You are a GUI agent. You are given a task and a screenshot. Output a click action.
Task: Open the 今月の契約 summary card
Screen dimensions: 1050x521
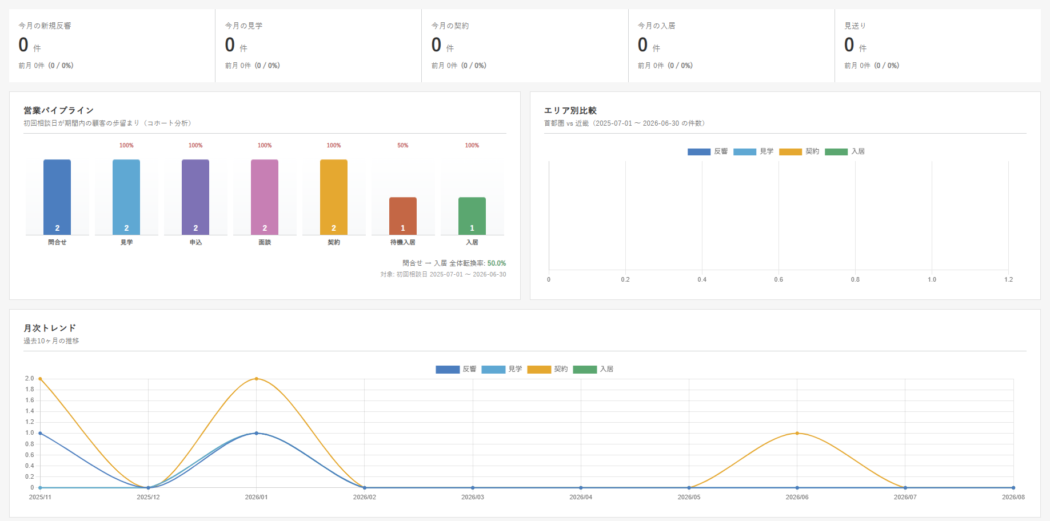[525, 46]
